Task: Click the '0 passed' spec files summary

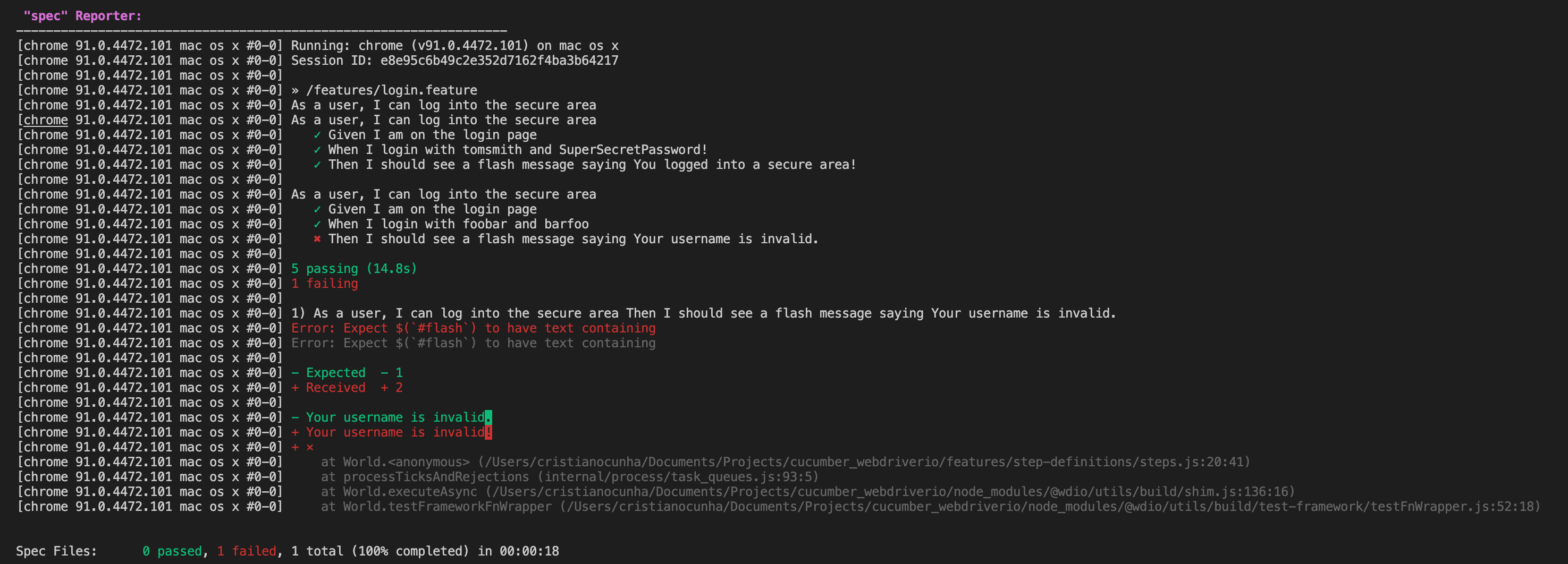Action: tap(172, 551)
